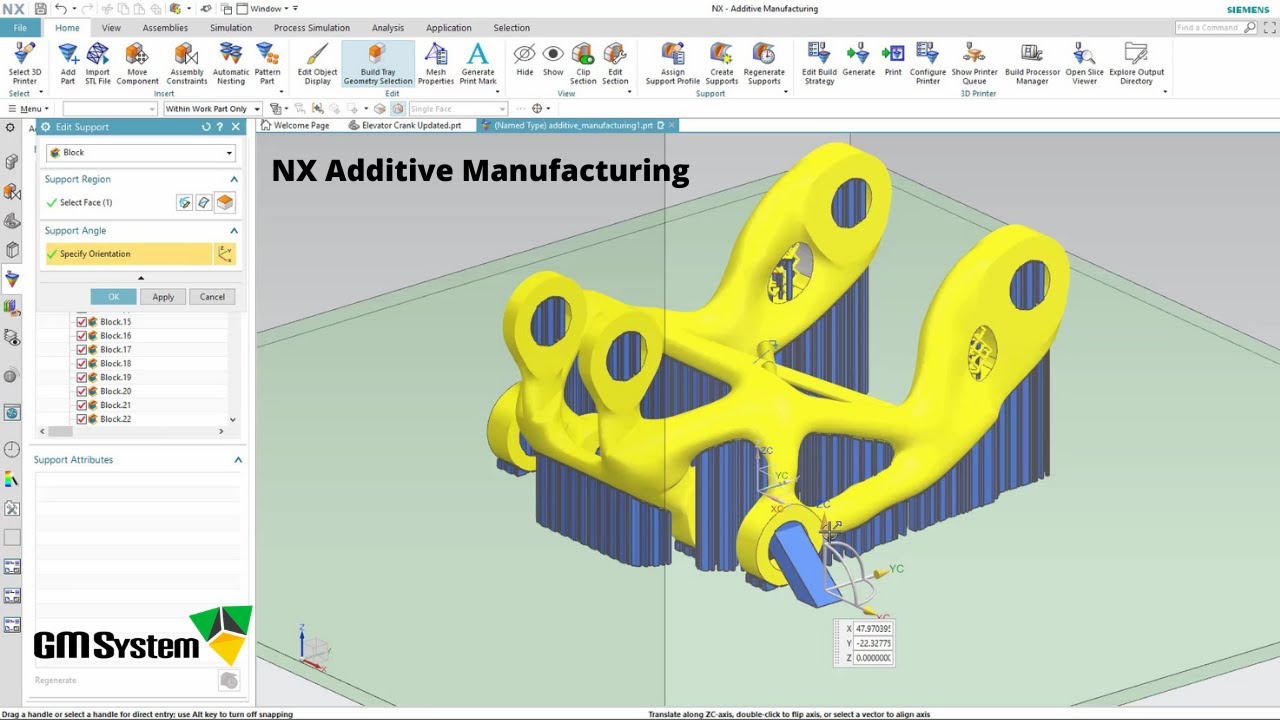Click the Undo arrow icon
This screenshot has height=720, width=1280.
pyautogui.click(x=60, y=8)
